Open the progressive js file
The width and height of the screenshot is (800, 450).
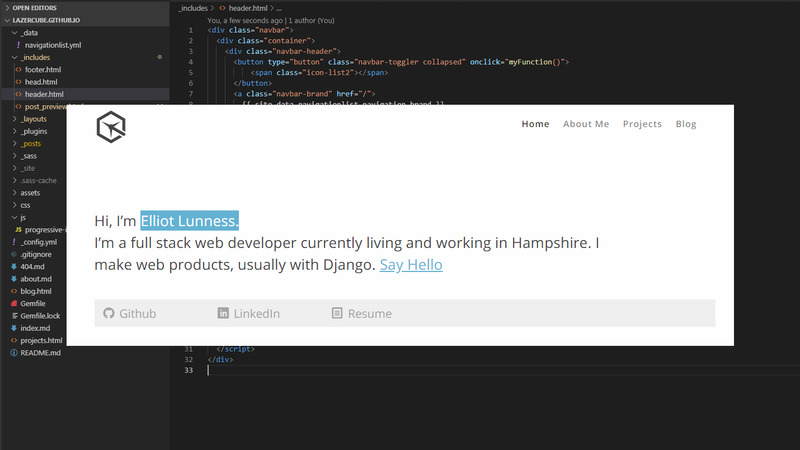45,230
